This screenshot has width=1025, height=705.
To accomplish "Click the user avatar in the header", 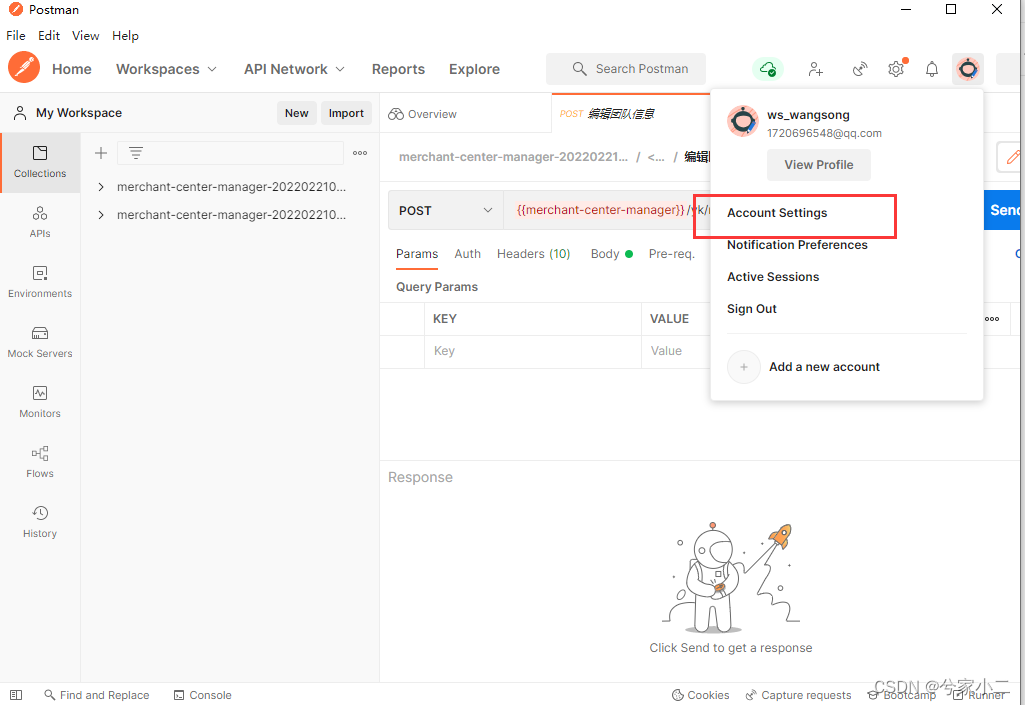I will point(967,69).
